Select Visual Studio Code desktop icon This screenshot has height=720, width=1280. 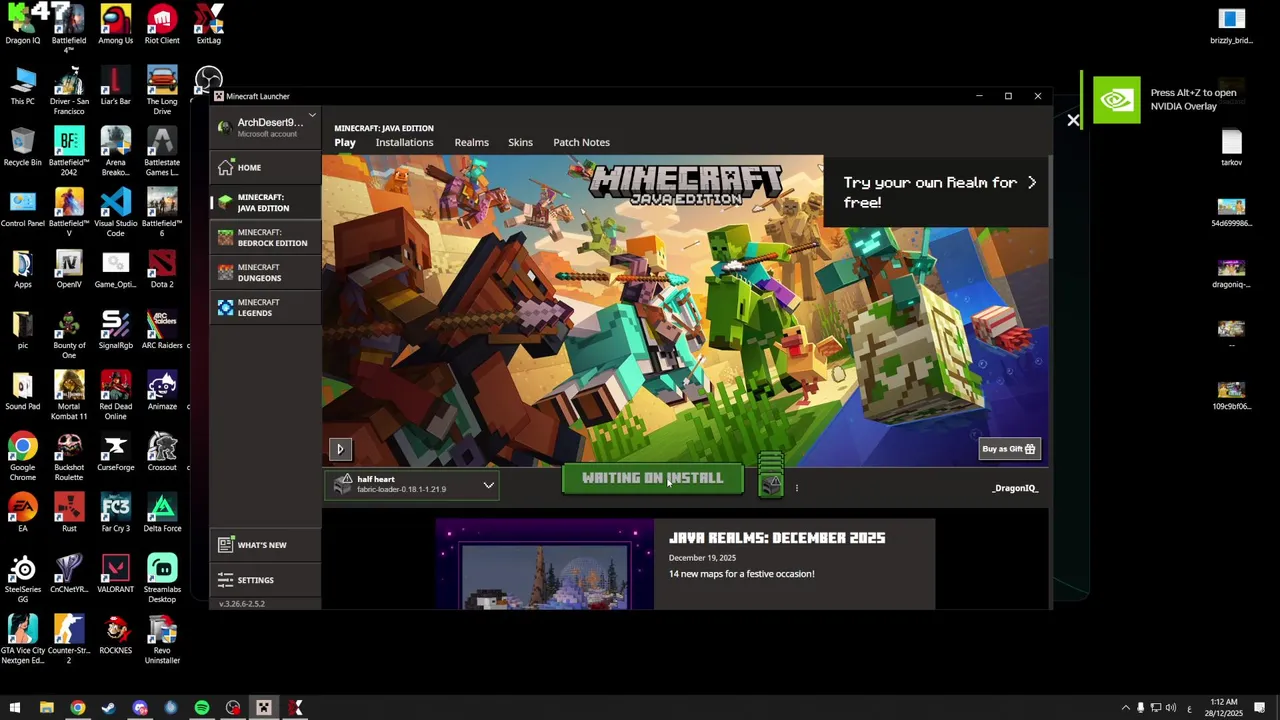click(x=115, y=212)
